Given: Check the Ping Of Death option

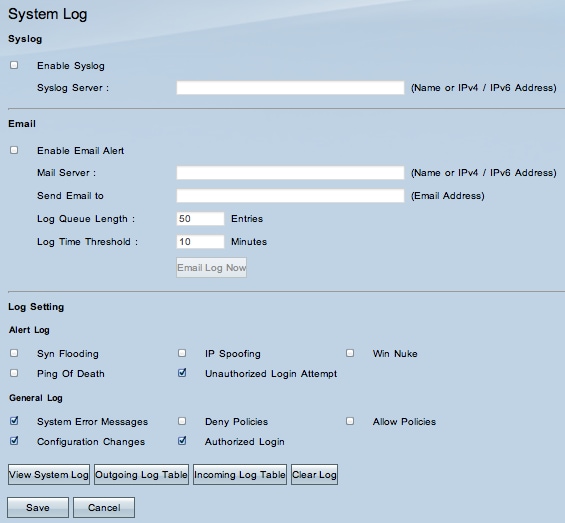Looking at the screenshot, I should point(14,373).
